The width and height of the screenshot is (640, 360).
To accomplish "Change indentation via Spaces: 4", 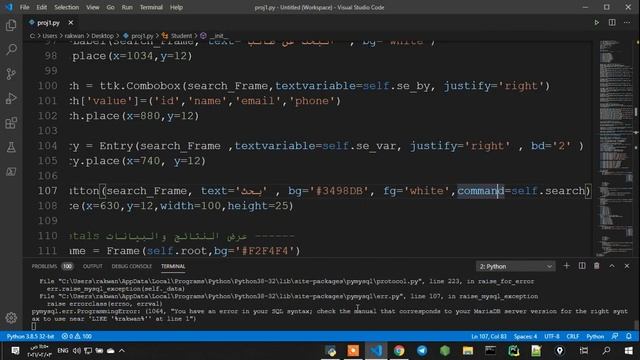I will (x=525, y=336).
